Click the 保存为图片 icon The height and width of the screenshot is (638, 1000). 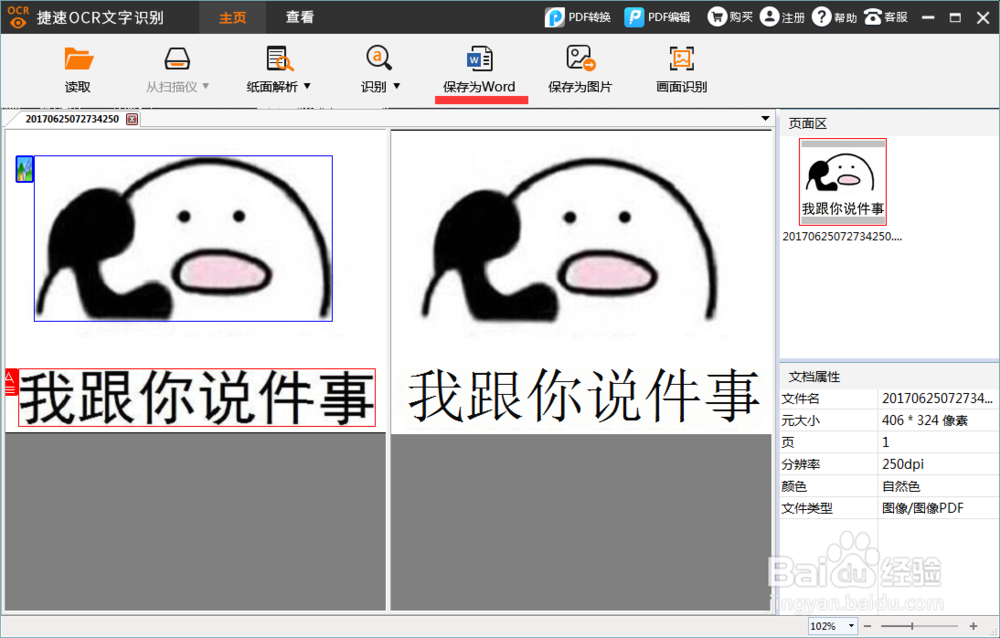coord(580,59)
